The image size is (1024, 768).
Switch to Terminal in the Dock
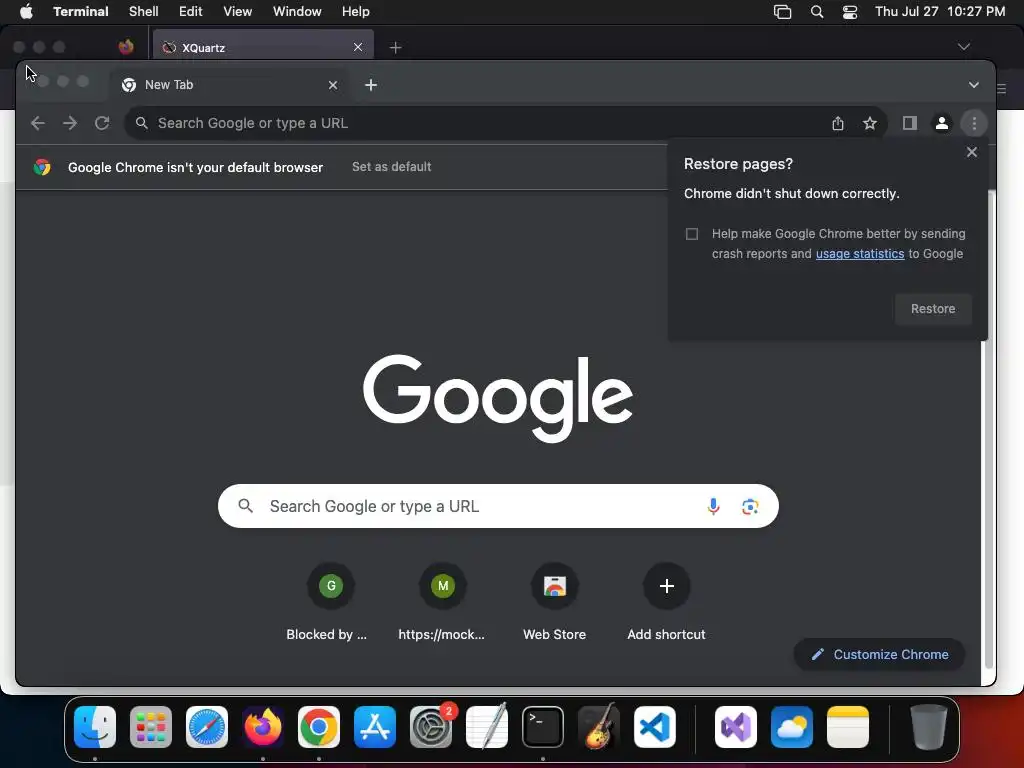543,727
